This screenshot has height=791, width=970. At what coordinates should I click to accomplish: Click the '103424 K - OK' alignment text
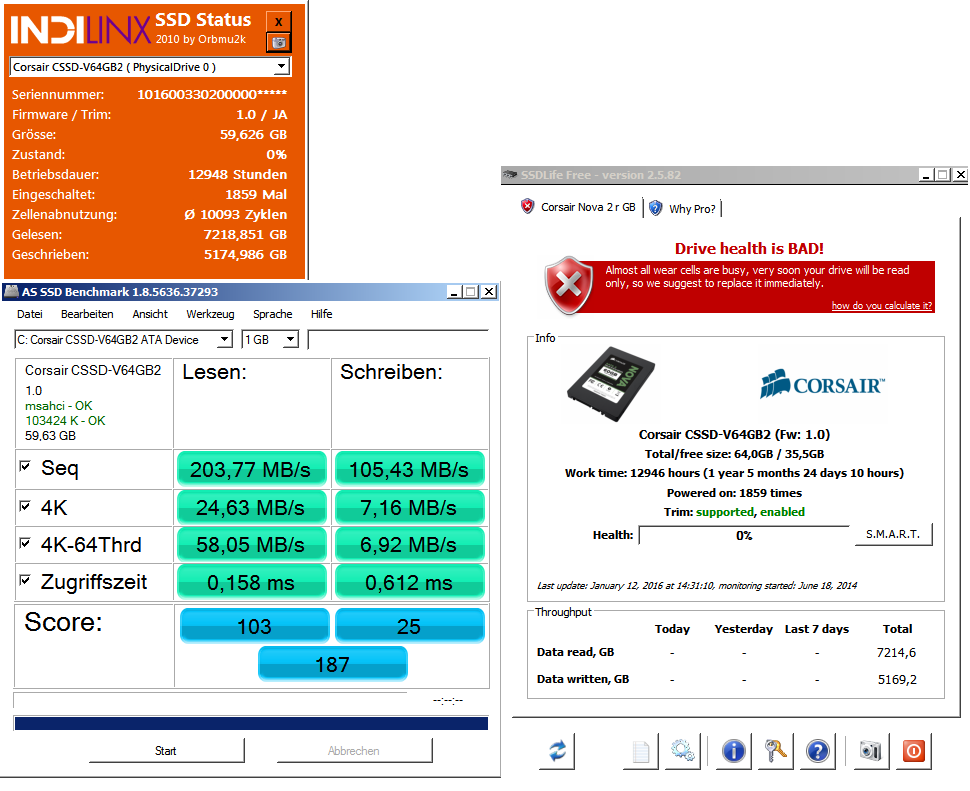65,421
